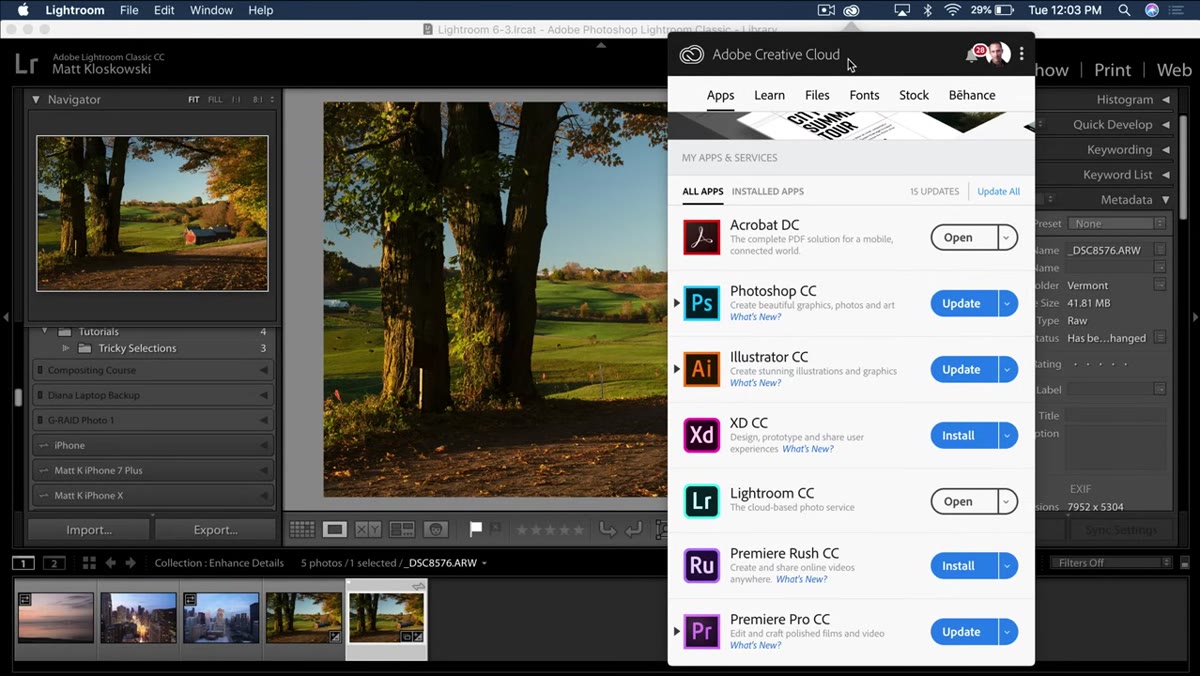The width and height of the screenshot is (1200, 676).
Task: Expand the Histogram panel
Action: click(1165, 100)
